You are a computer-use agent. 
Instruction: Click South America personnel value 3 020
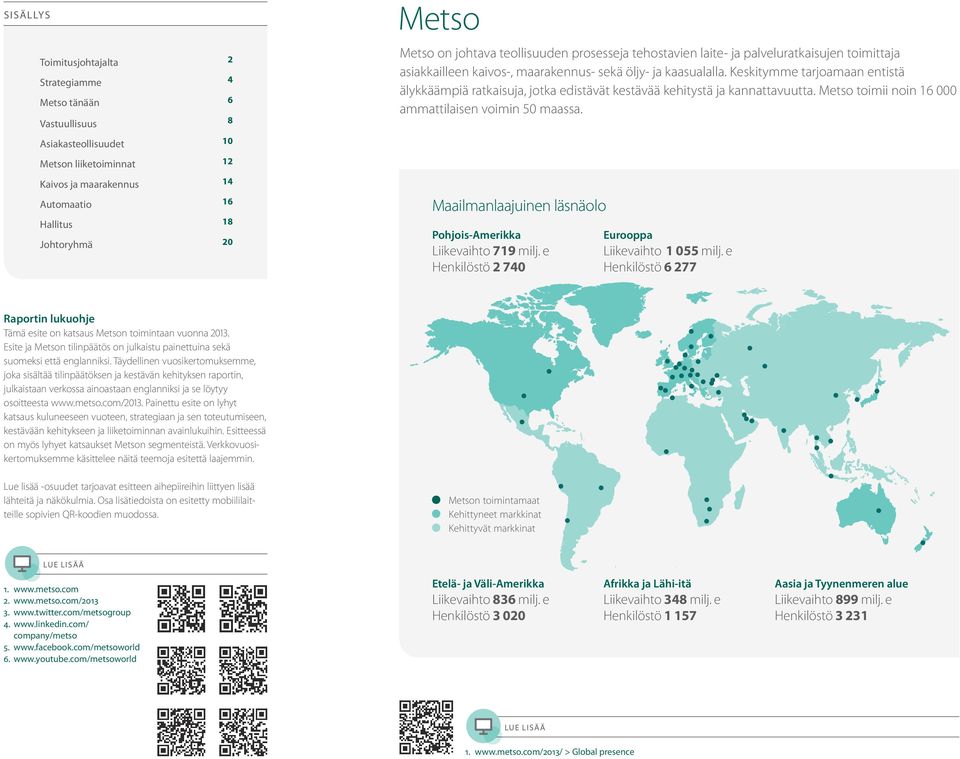(x=509, y=616)
